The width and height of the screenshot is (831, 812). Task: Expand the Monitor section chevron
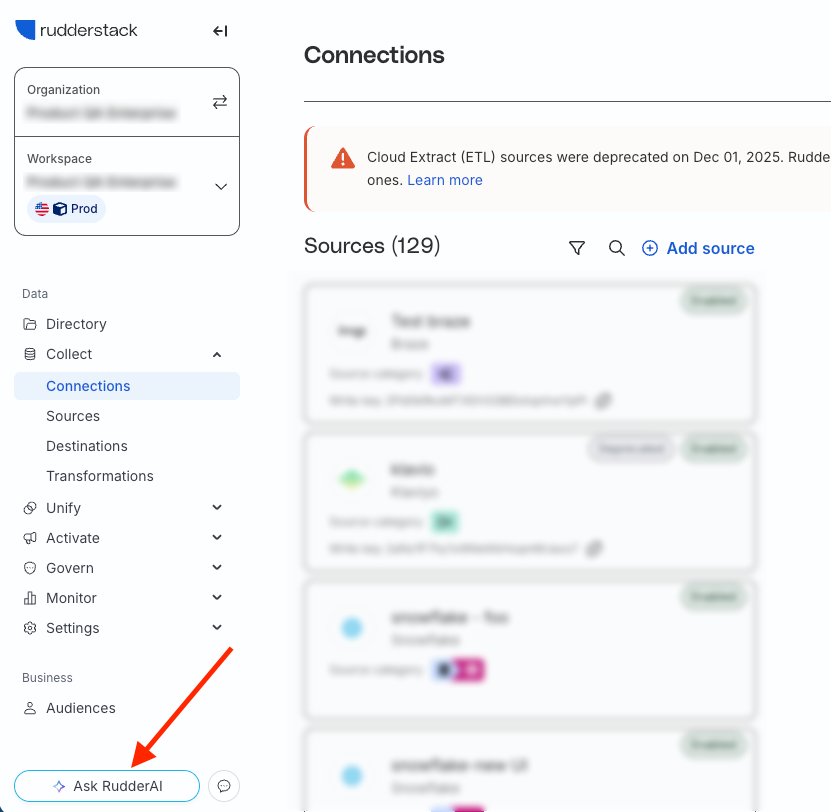point(217,597)
